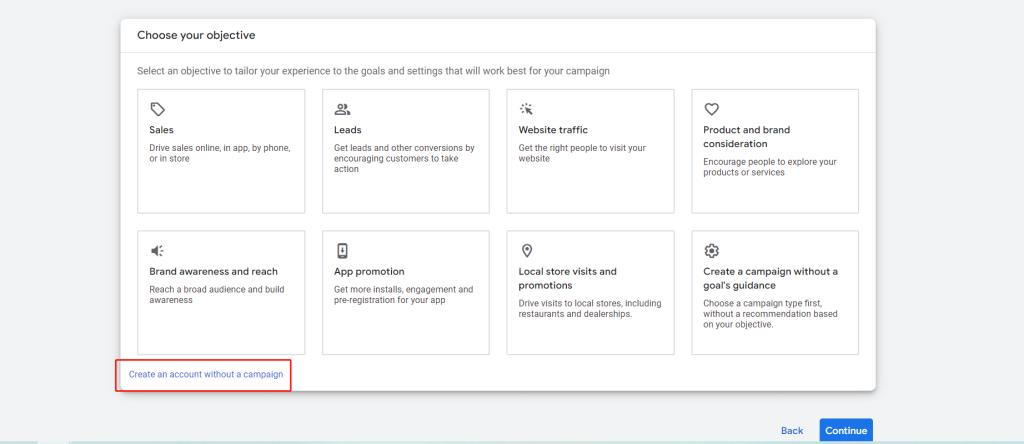The width and height of the screenshot is (1024, 444).
Task: Click the heart icon for Product and brand consideration
Action: (711, 109)
